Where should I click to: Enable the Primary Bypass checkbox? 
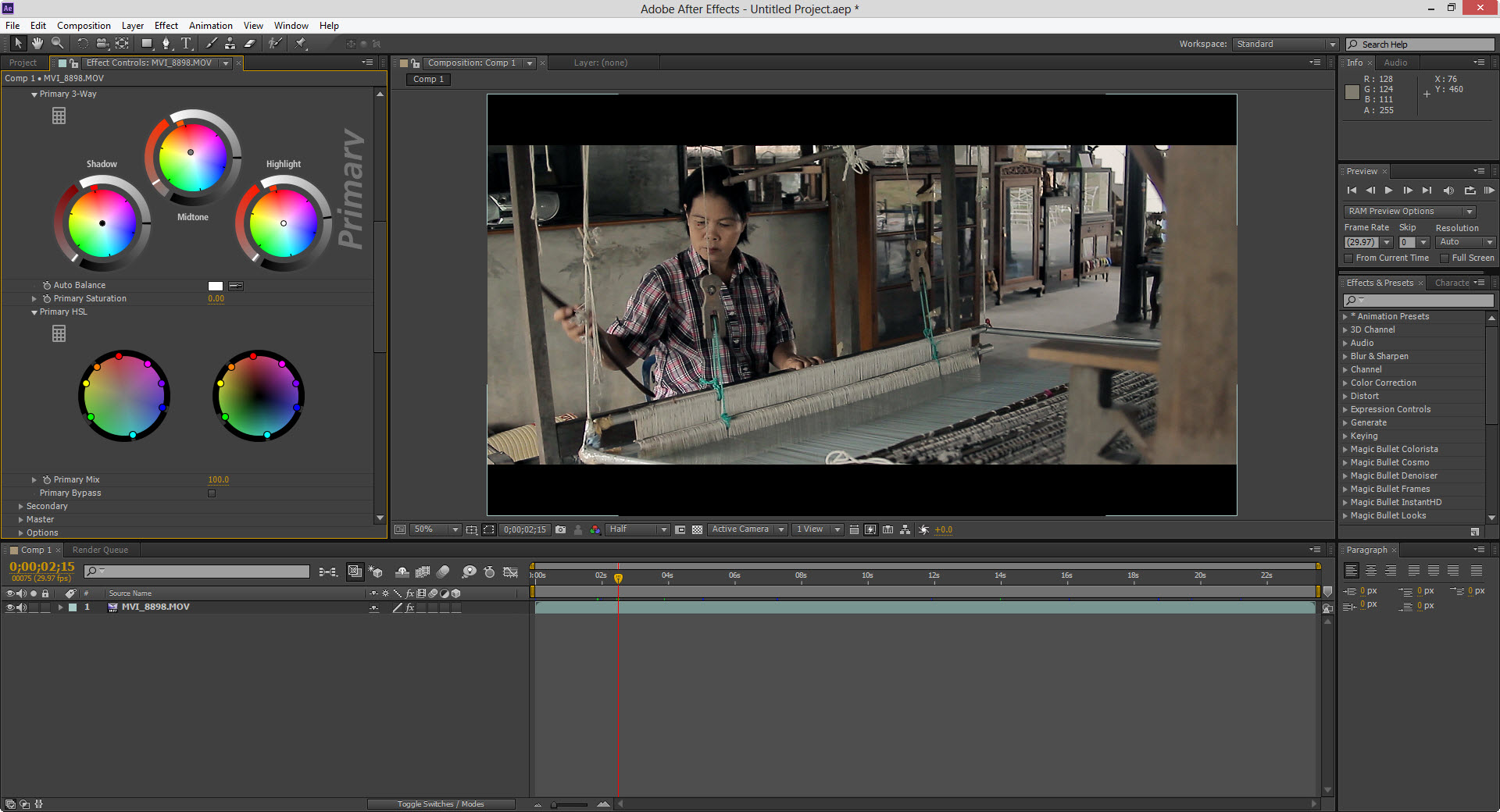(x=212, y=493)
